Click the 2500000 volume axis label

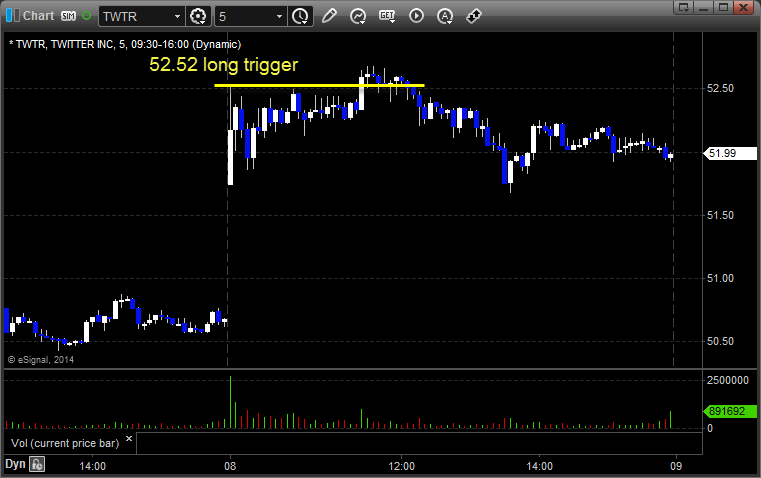pos(728,380)
